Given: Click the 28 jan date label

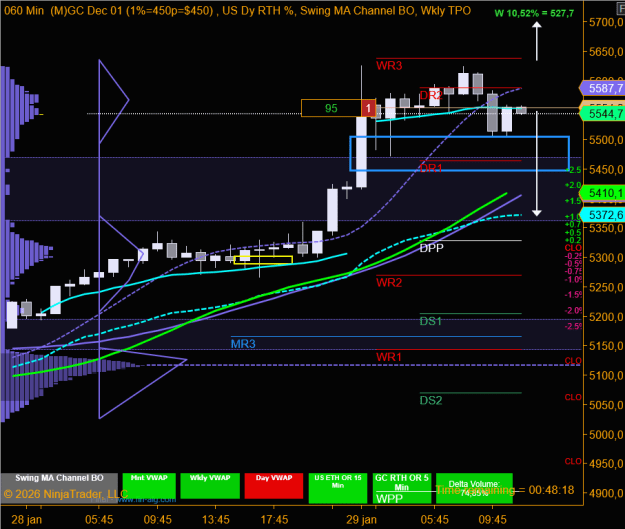Looking at the screenshot, I should click(x=26, y=520).
